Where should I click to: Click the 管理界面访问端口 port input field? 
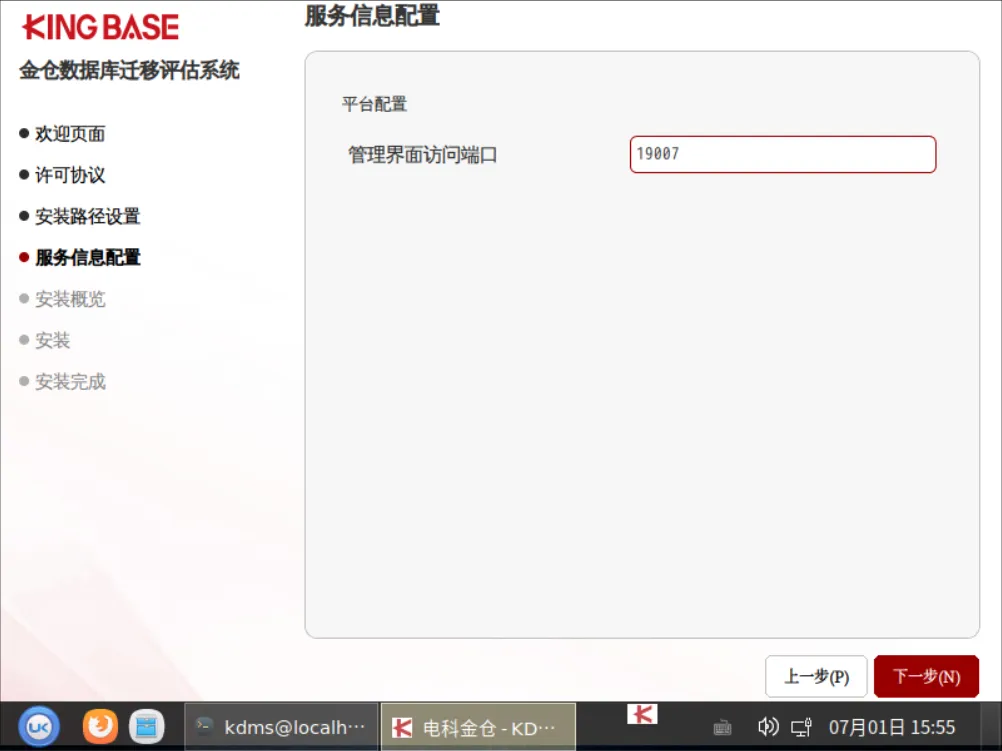(x=783, y=154)
